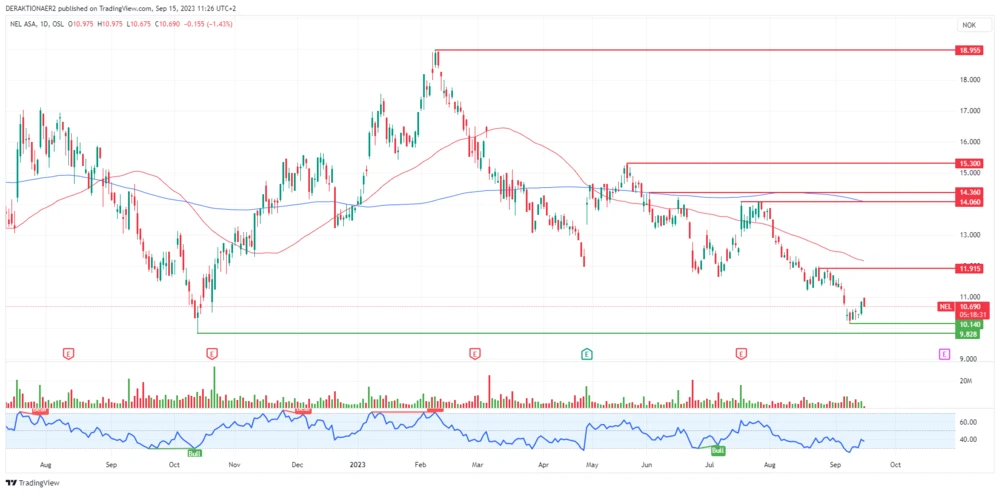Click the green Bull label on RSI near July
The height and width of the screenshot is (493, 1000).
(x=717, y=439)
